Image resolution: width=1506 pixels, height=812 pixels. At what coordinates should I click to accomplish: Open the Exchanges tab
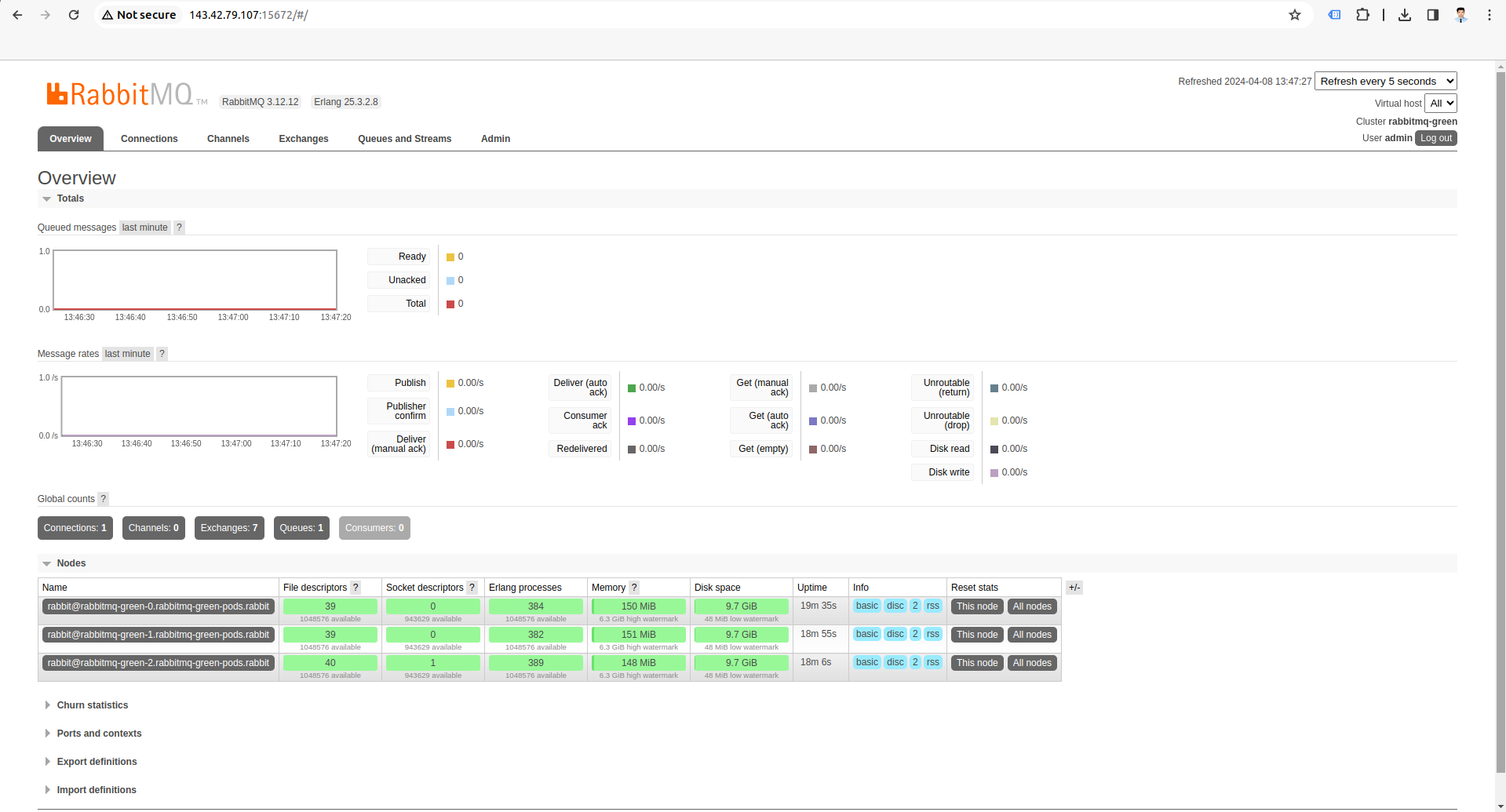[x=303, y=139]
